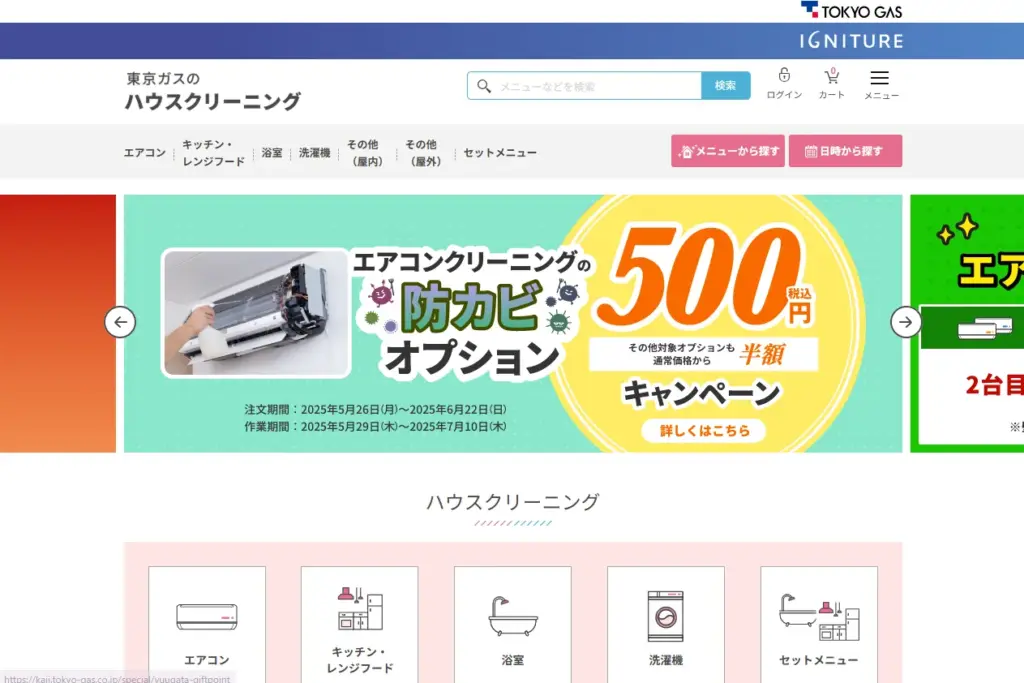This screenshot has width=1024, height=683.
Task: Go to next carousel slide arrow
Action: 906,322
